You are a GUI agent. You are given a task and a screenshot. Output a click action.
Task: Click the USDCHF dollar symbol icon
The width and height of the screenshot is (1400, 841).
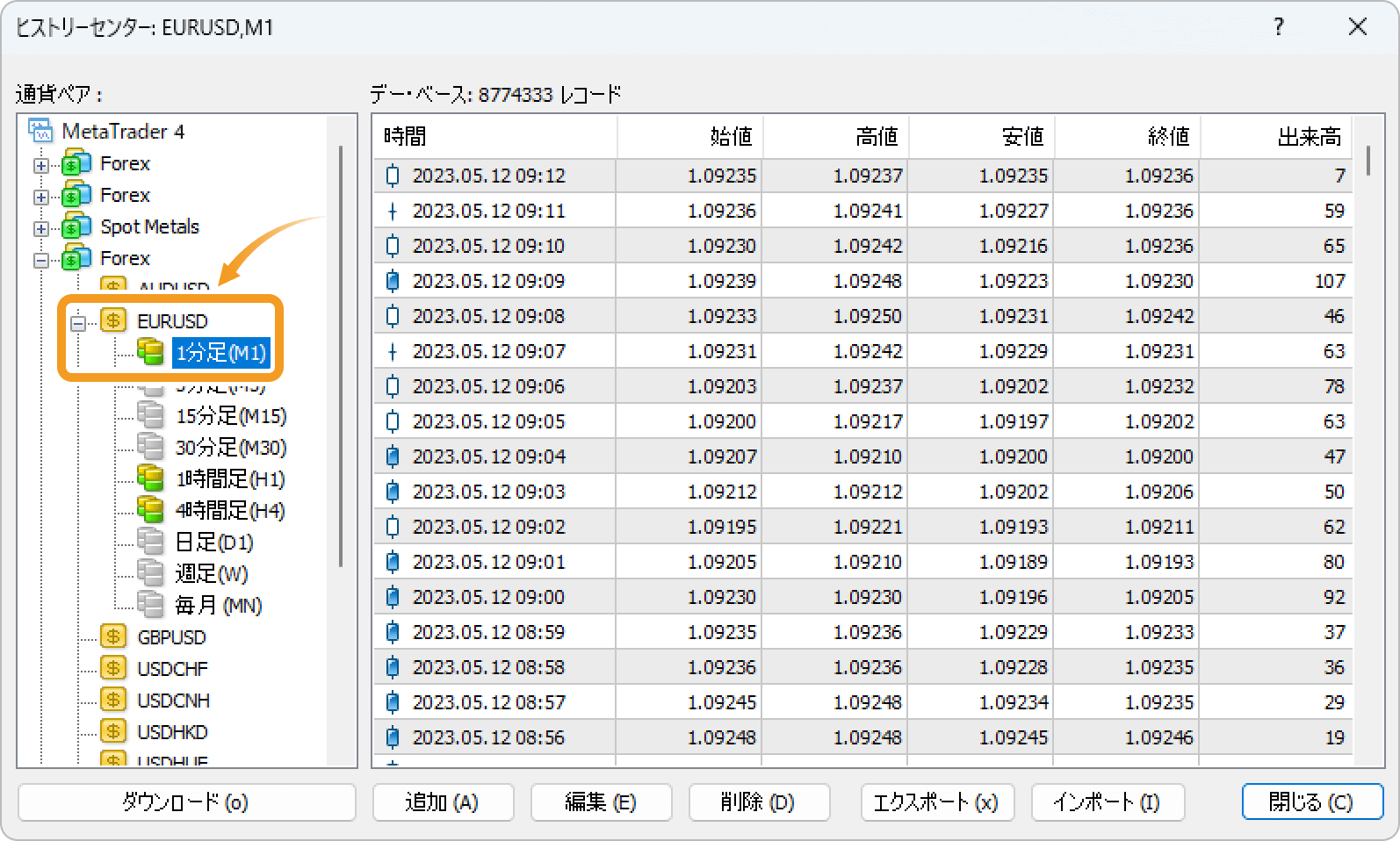pyautogui.click(x=113, y=668)
